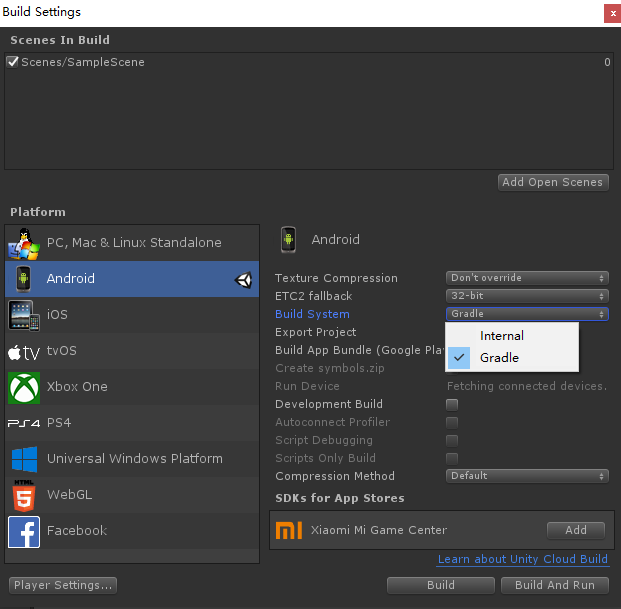This screenshot has width=621, height=609.
Task: Open the Compression Method dropdown
Action: [x=527, y=476]
